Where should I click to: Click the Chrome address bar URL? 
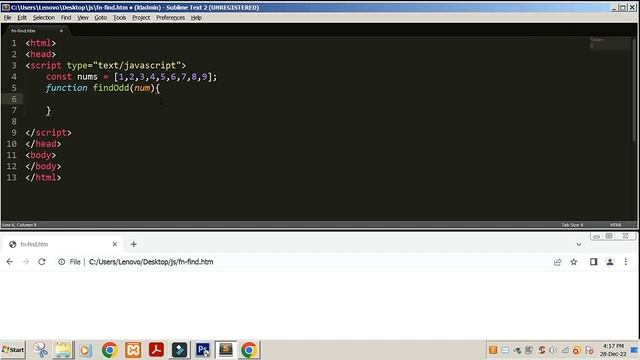[x=151, y=262]
